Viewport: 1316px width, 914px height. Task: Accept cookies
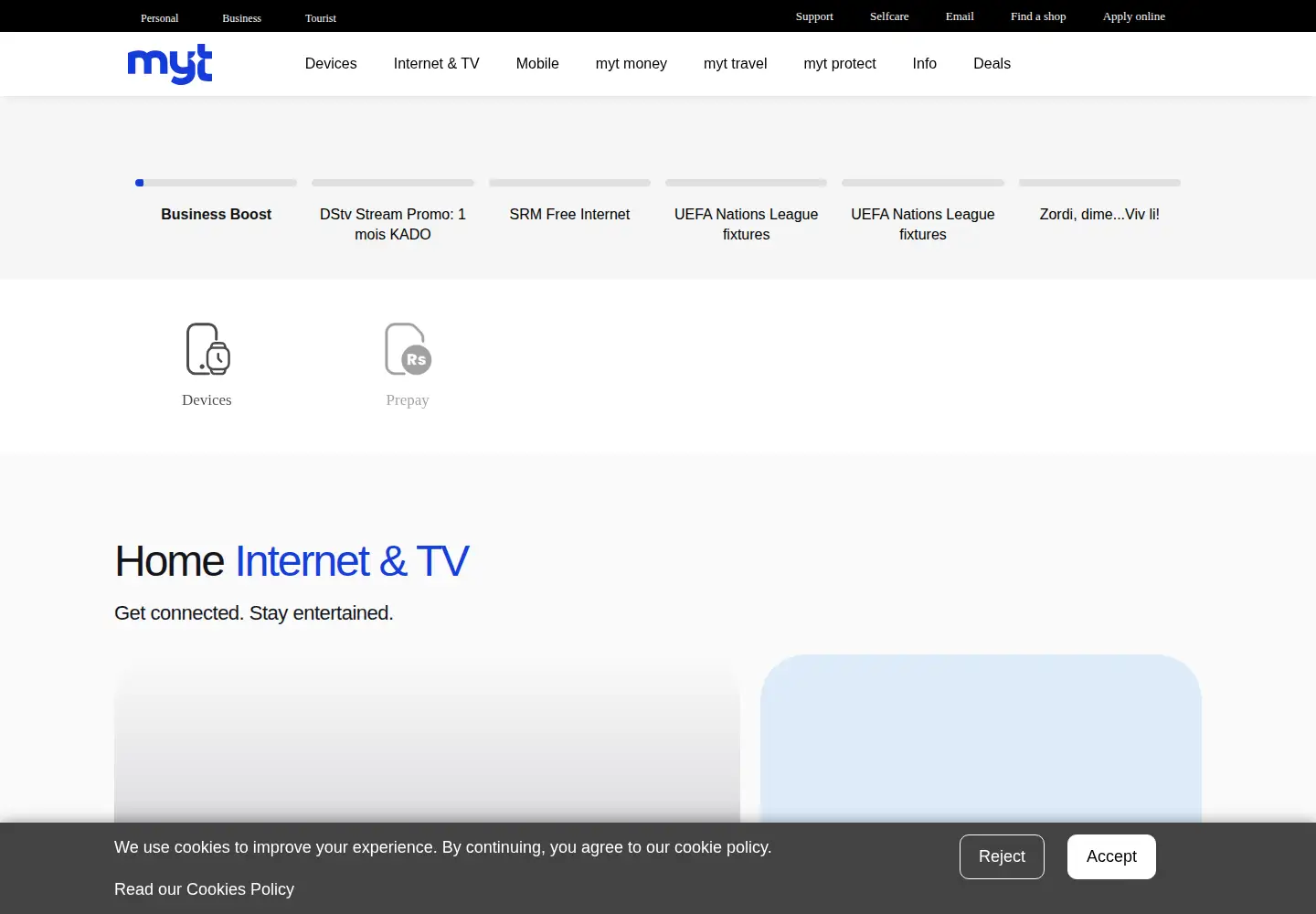1111,856
